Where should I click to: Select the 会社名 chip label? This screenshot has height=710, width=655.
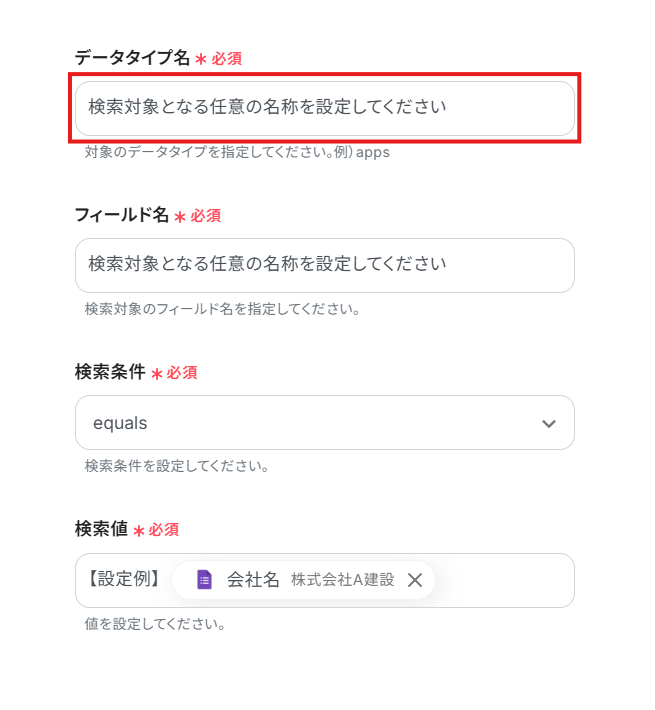point(253,580)
